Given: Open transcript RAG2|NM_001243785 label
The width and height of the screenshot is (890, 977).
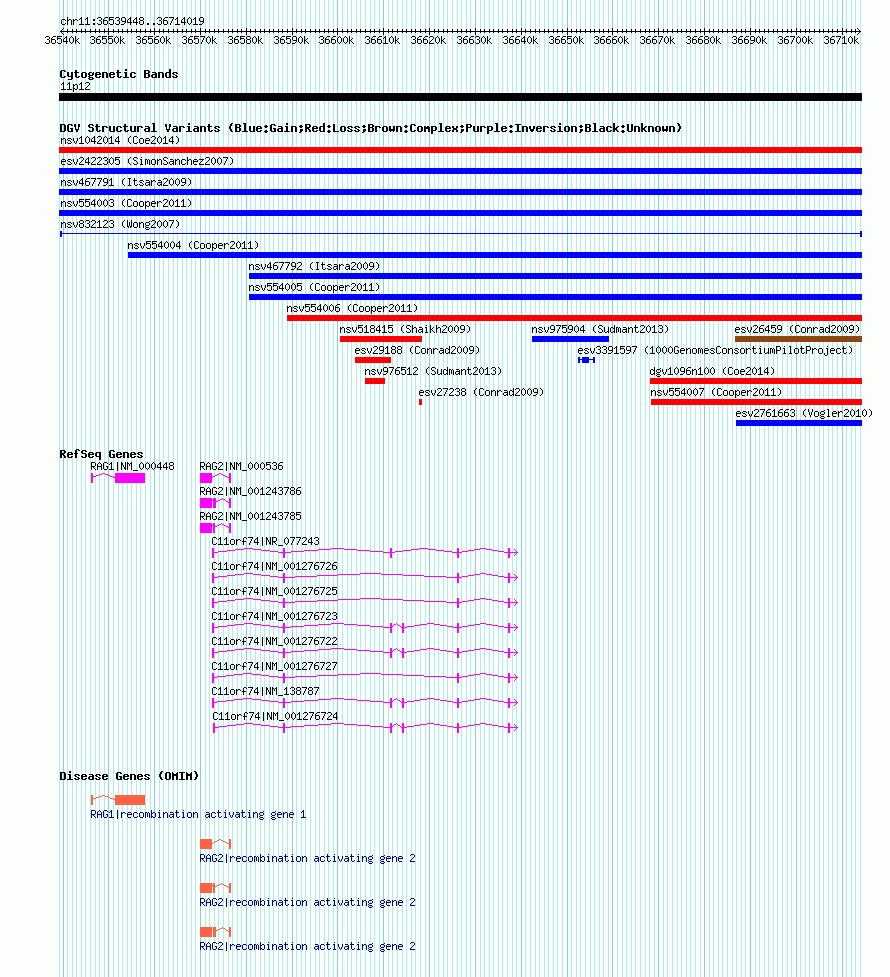Looking at the screenshot, I should [251, 517].
